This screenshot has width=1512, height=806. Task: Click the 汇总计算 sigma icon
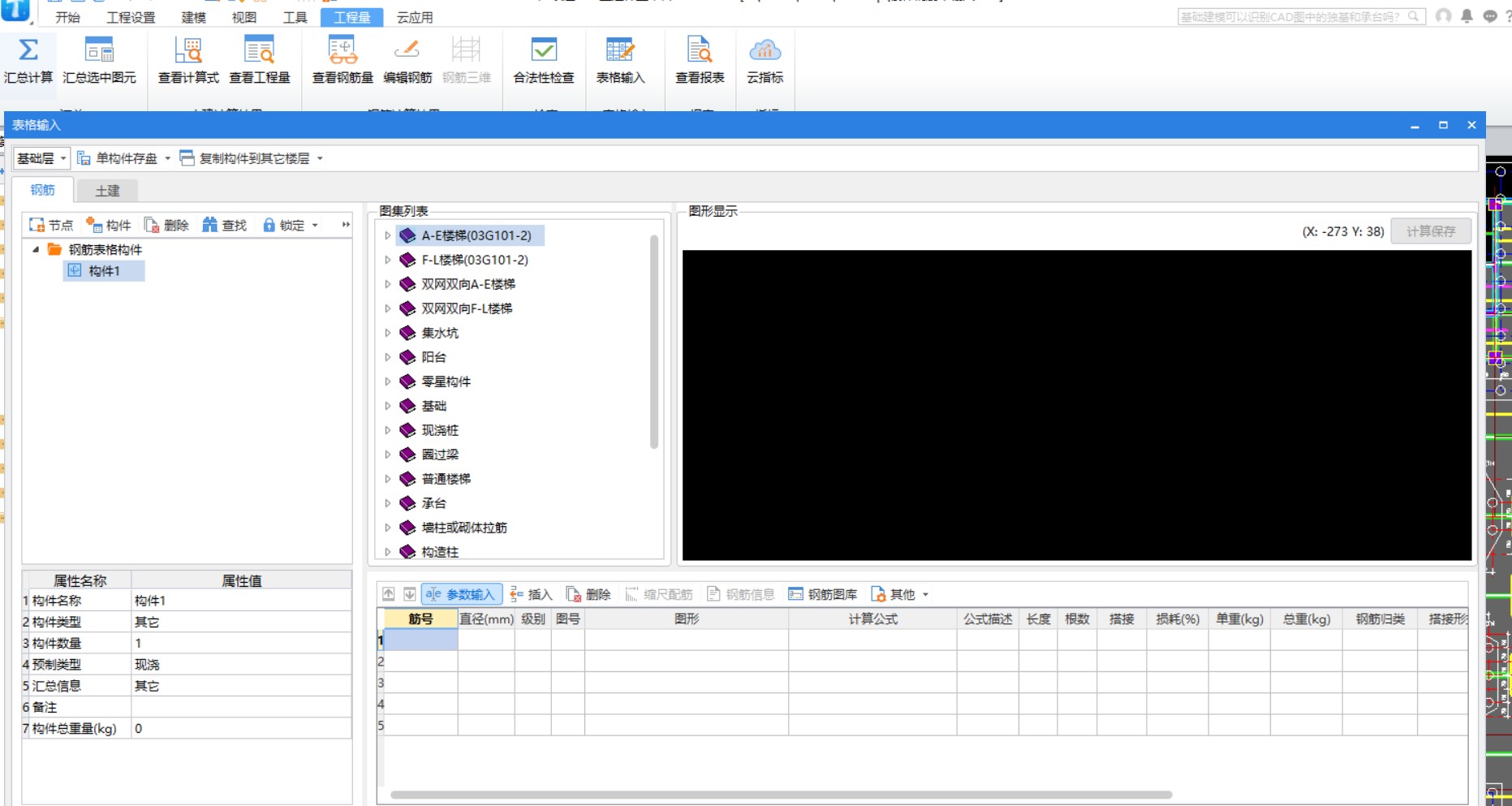point(28,50)
